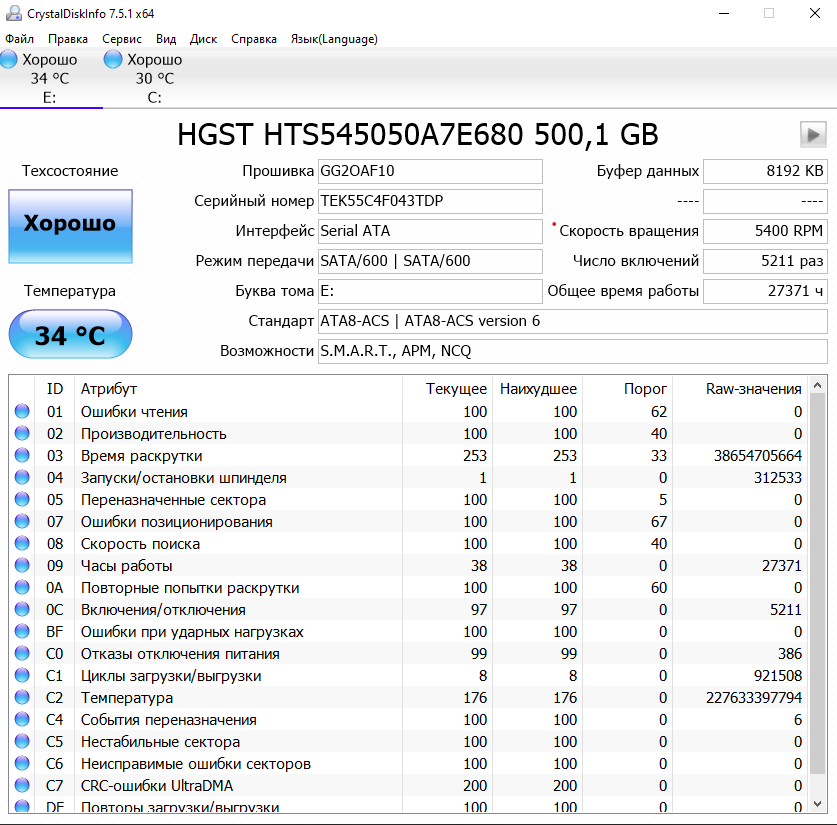Click the Общее время работы field 27371 ч
Image resolution: width=837 pixels, height=825 pixels.
(765, 291)
